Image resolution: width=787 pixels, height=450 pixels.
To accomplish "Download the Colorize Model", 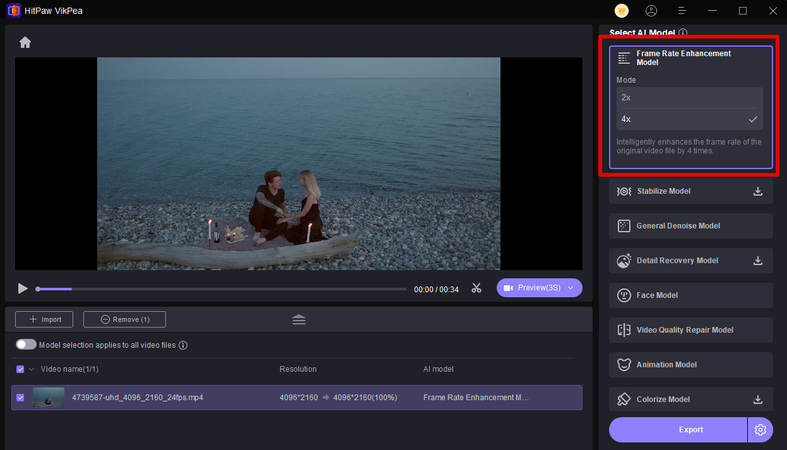I will [758, 400].
